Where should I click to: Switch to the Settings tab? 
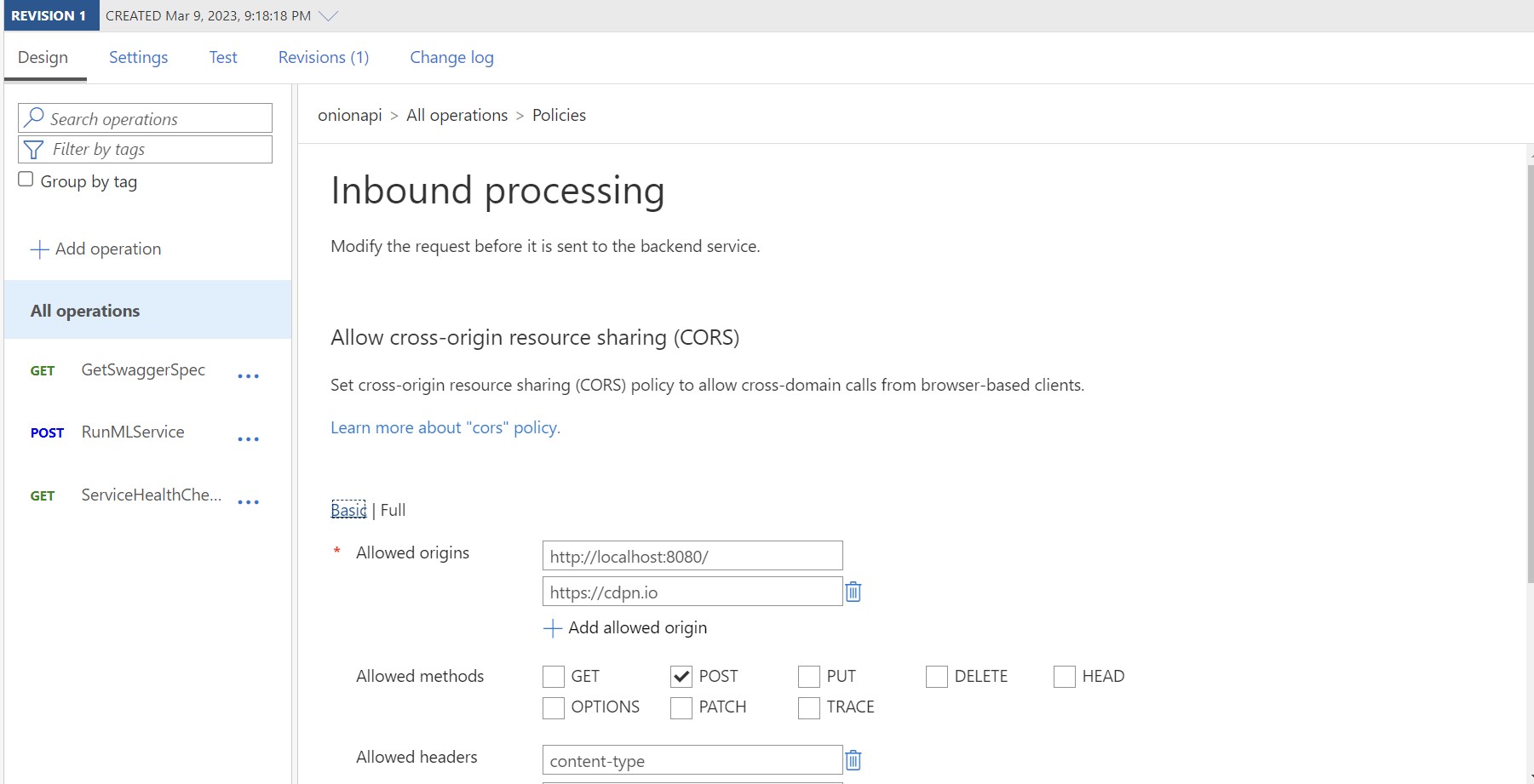pyautogui.click(x=138, y=57)
